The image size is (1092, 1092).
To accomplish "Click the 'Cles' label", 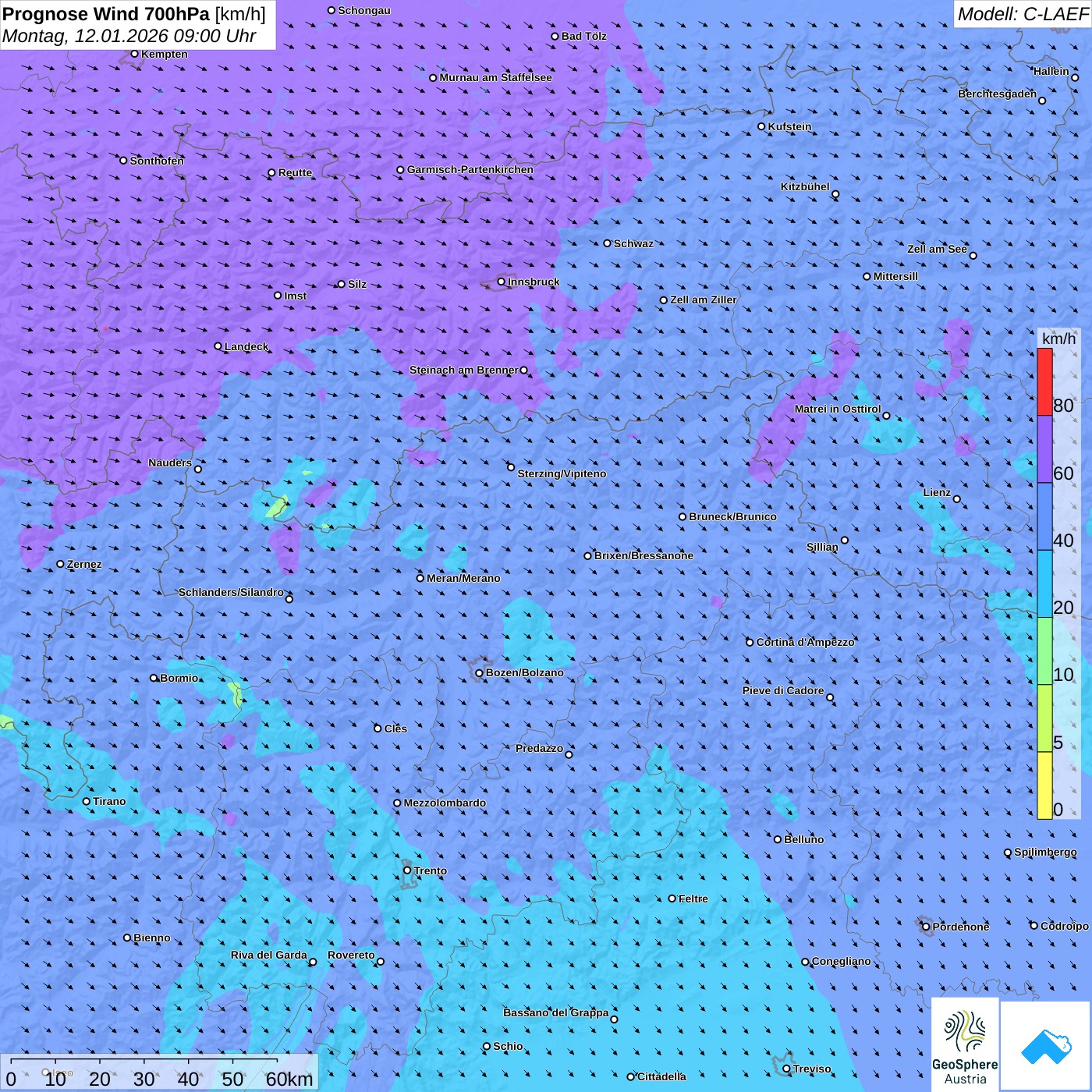I will pos(396,729).
